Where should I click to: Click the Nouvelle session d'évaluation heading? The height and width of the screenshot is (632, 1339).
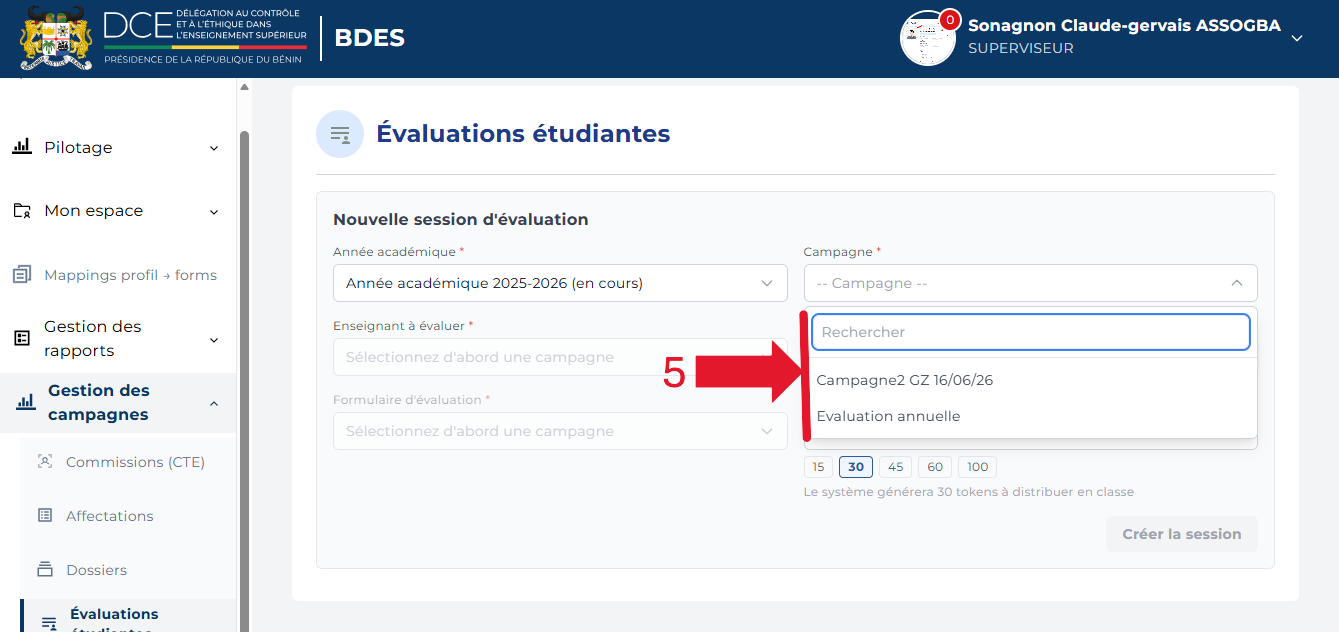click(x=460, y=219)
